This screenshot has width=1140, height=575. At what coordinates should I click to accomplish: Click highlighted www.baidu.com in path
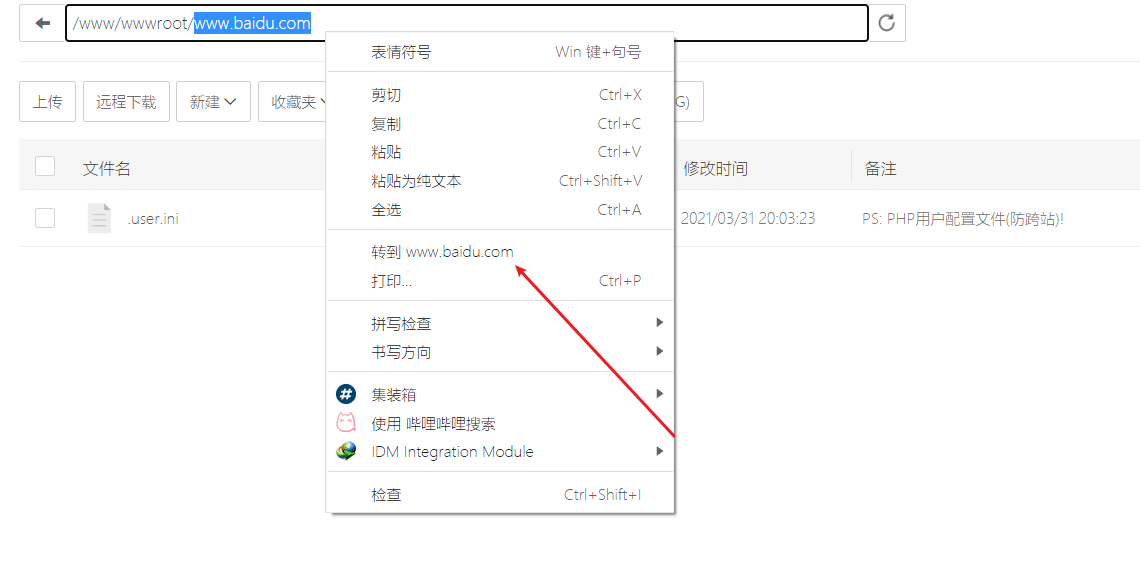pyautogui.click(x=252, y=23)
